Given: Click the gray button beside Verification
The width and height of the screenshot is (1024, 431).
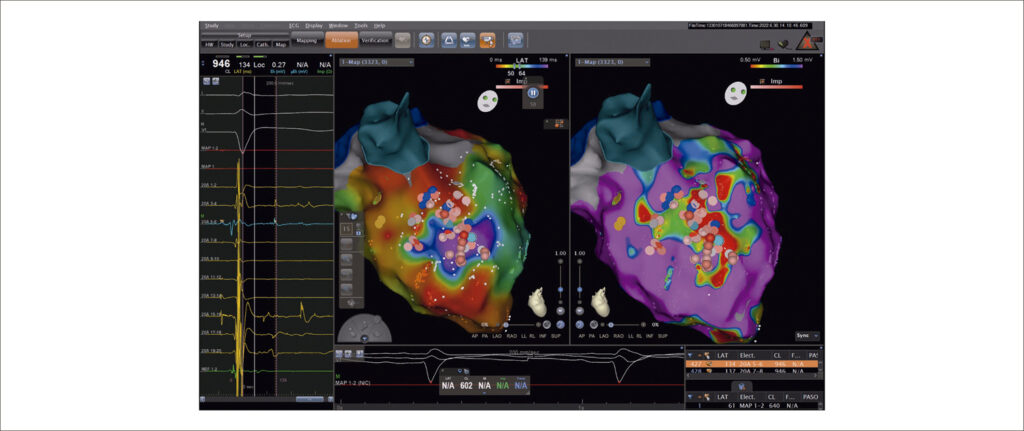Looking at the screenshot, I should pos(403,40).
